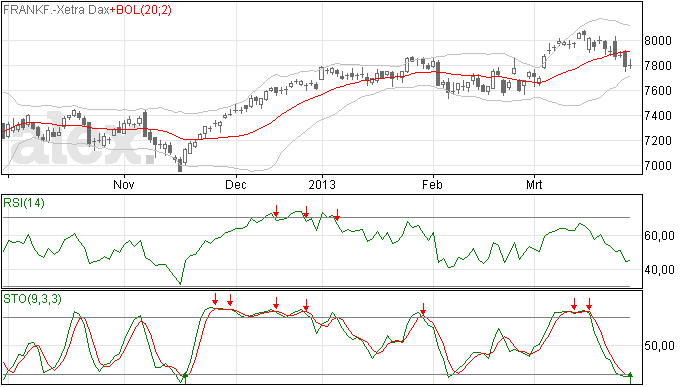Select the Mrt date axis label
Image resolution: width=690 pixels, height=387 pixels.
(x=534, y=184)
